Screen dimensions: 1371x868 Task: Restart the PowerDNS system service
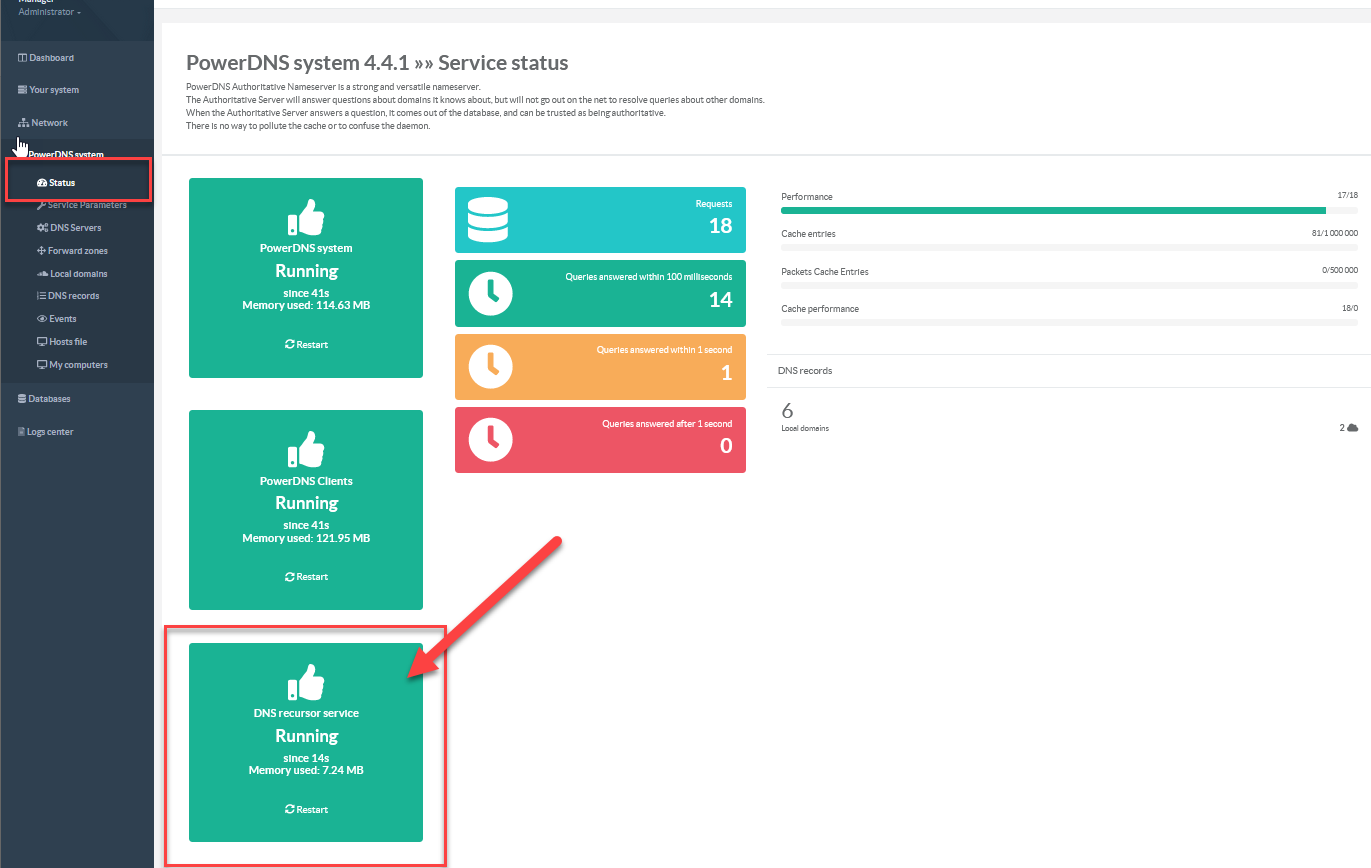[306, 344]
